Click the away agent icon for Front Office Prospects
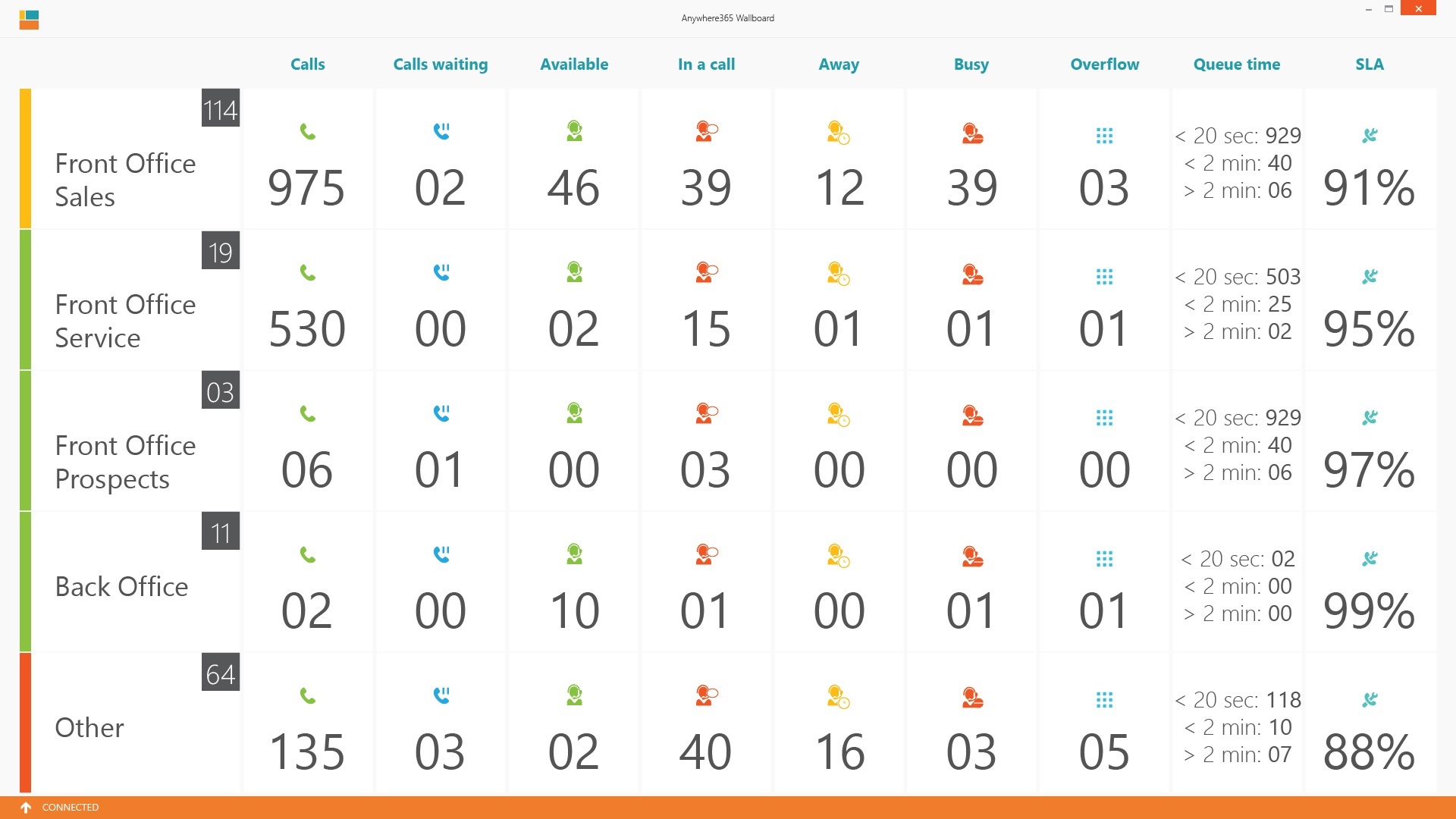1456x819 pixels. (839, 414)
